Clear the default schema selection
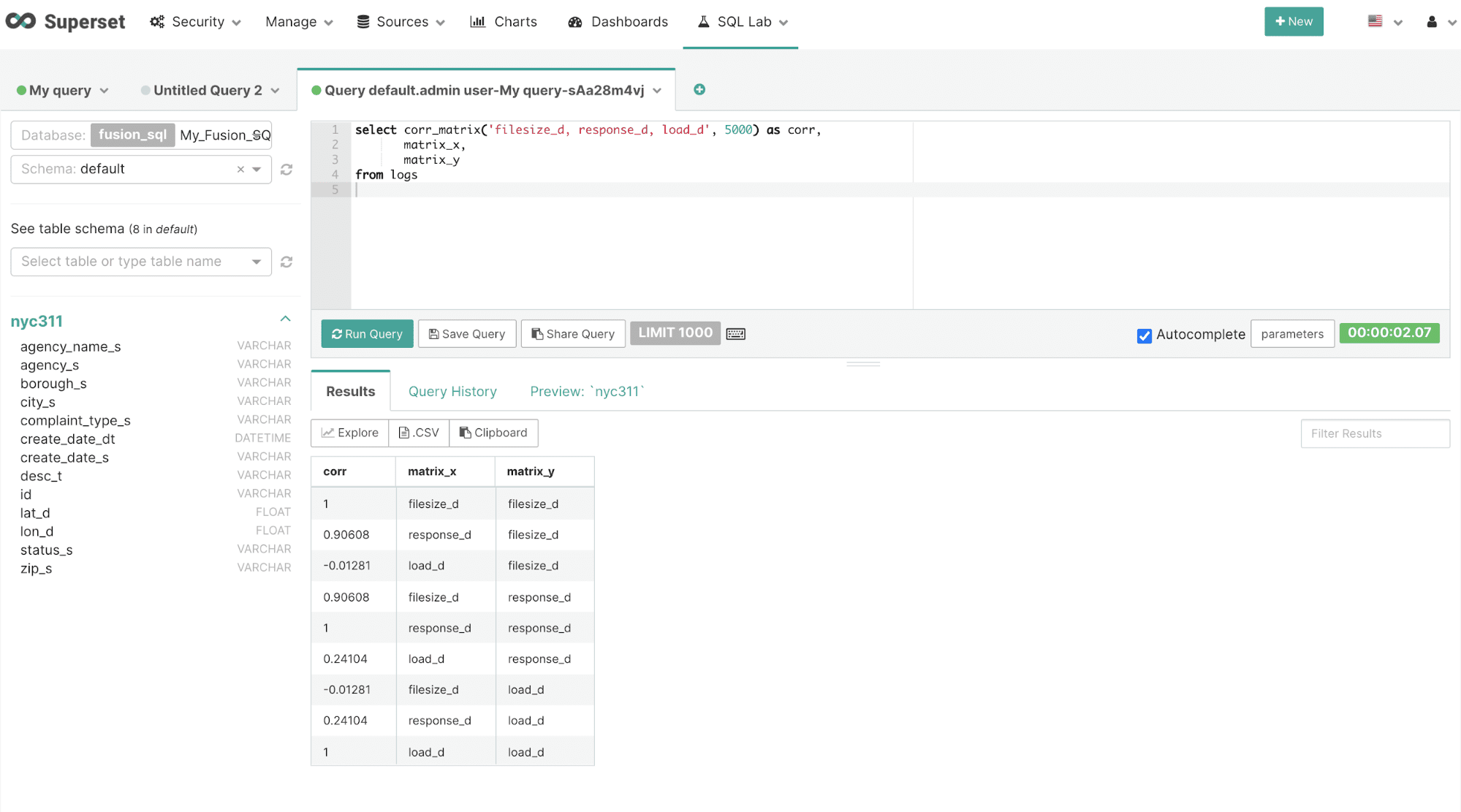This screenshot has height=812, width=1461. (240, 170)
